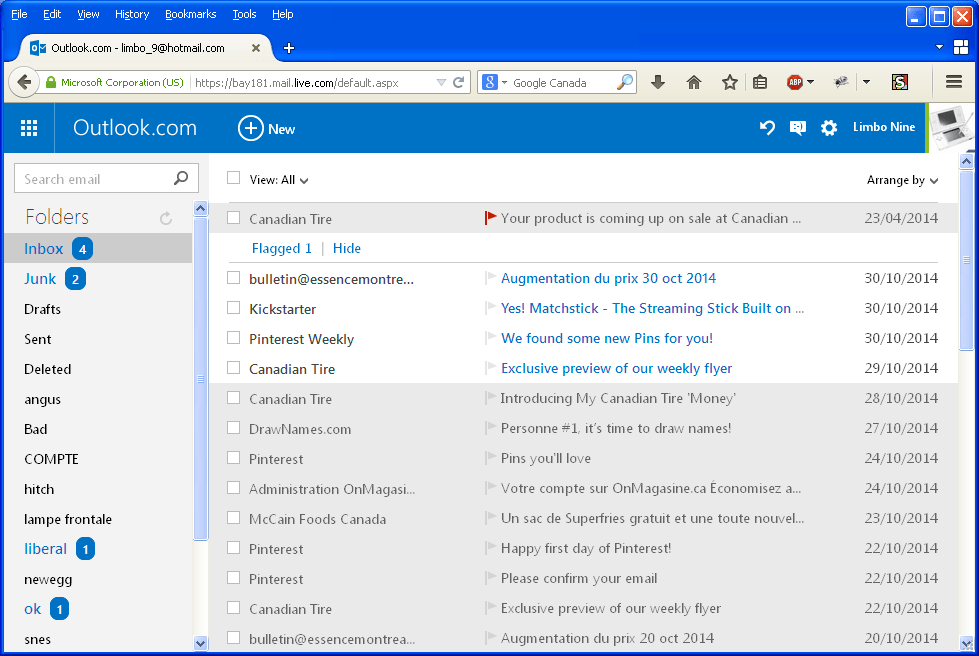Open the Google Canada search engine dropdown
This screenshot has width=979, height=656.
pos(503,82)
